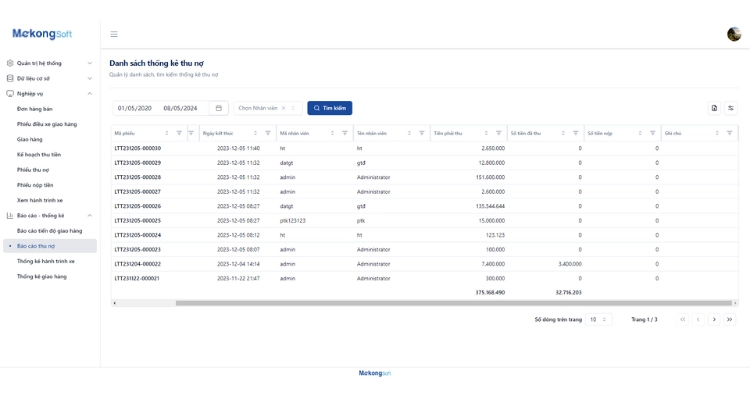Open the user avatar profile menu
750x400 pixels.
coord(733,34)
